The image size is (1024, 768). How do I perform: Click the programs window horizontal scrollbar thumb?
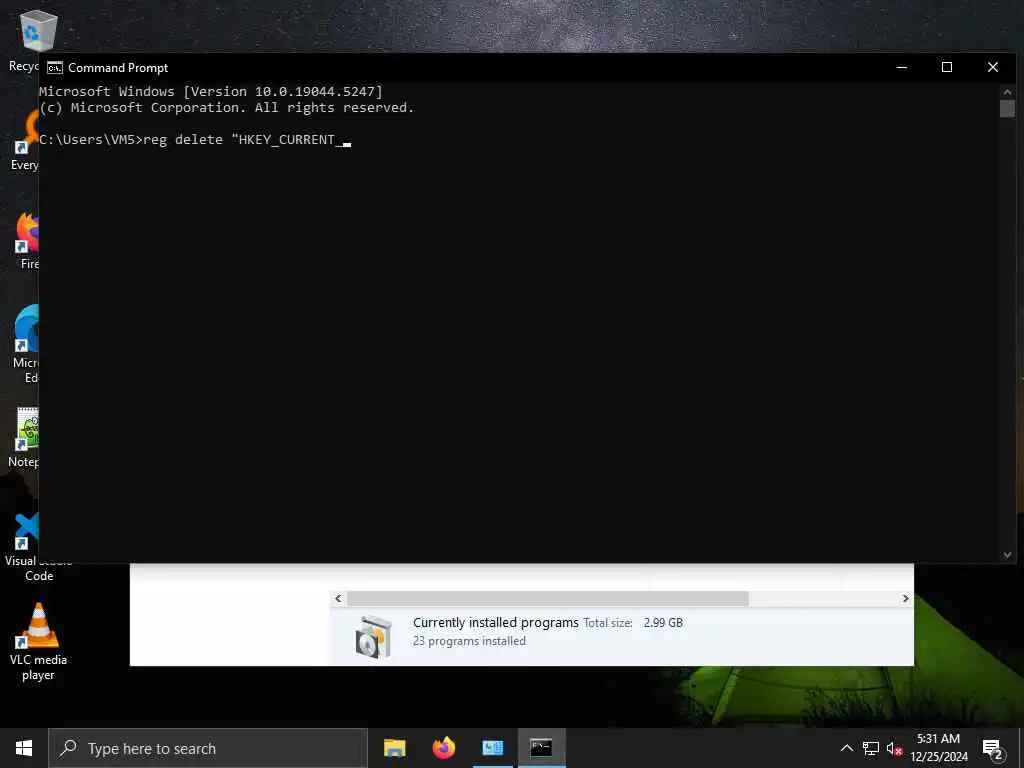pyautogui.click(x=548, y=598)
